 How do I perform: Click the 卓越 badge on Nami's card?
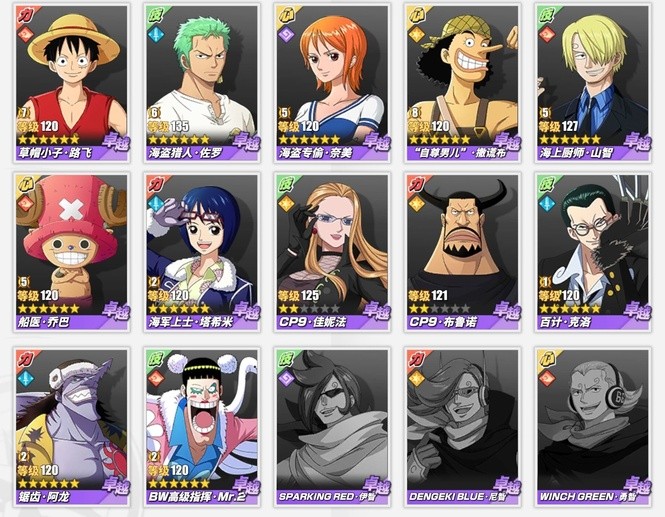pyautogui.click(x=377, y=142)
